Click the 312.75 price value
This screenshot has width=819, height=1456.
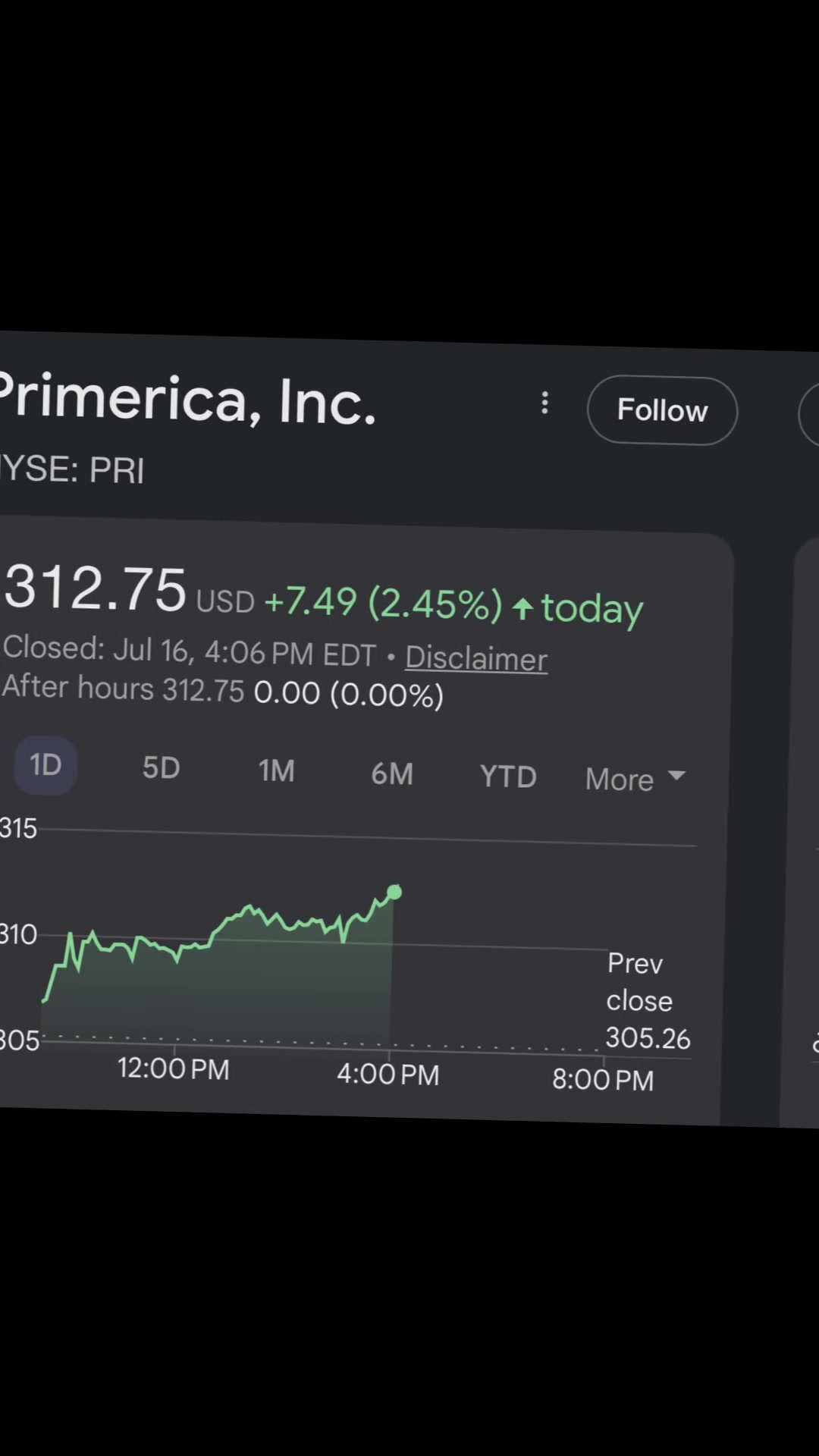[95, 588]
